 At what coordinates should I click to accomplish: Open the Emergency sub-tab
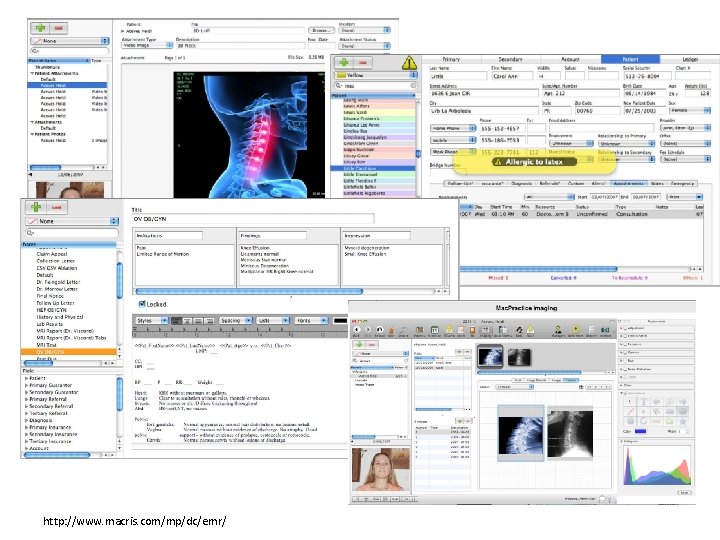tap(682, 184)
